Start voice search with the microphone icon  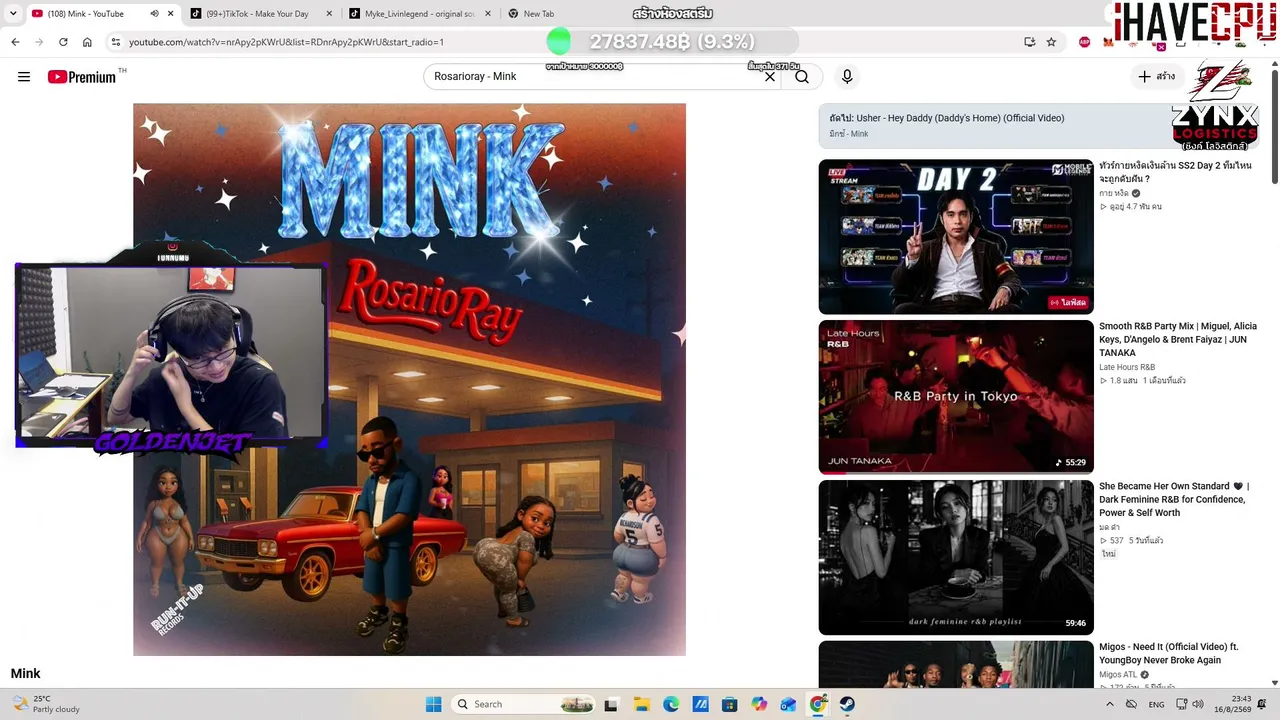click(x=847, y=77)
